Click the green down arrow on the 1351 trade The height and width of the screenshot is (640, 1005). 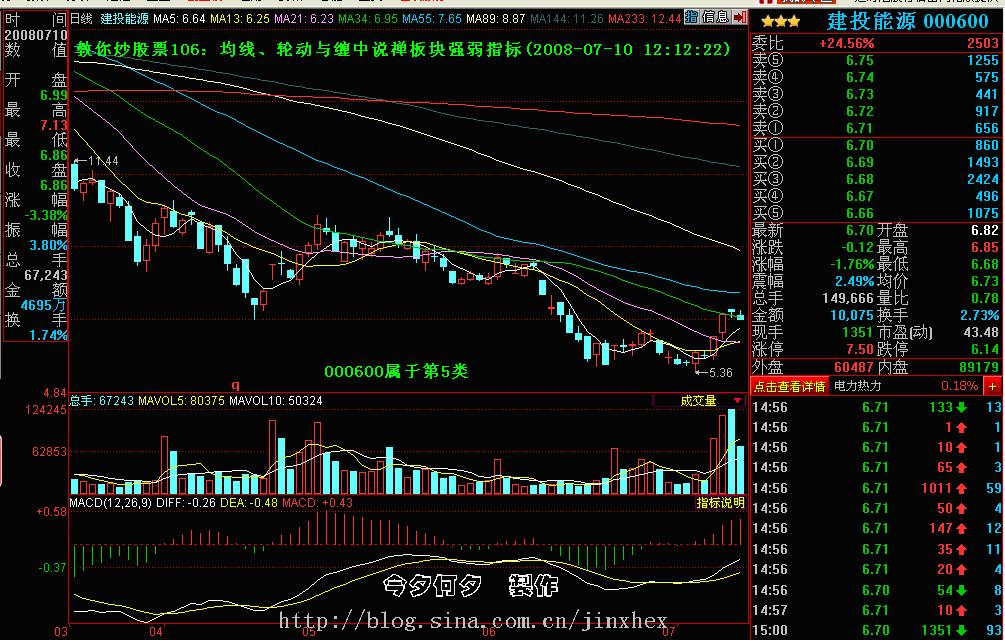(960, 630)
